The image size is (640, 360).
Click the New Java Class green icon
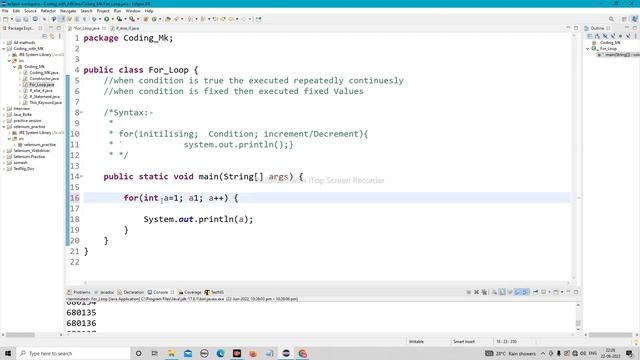(x=154, y=19)
